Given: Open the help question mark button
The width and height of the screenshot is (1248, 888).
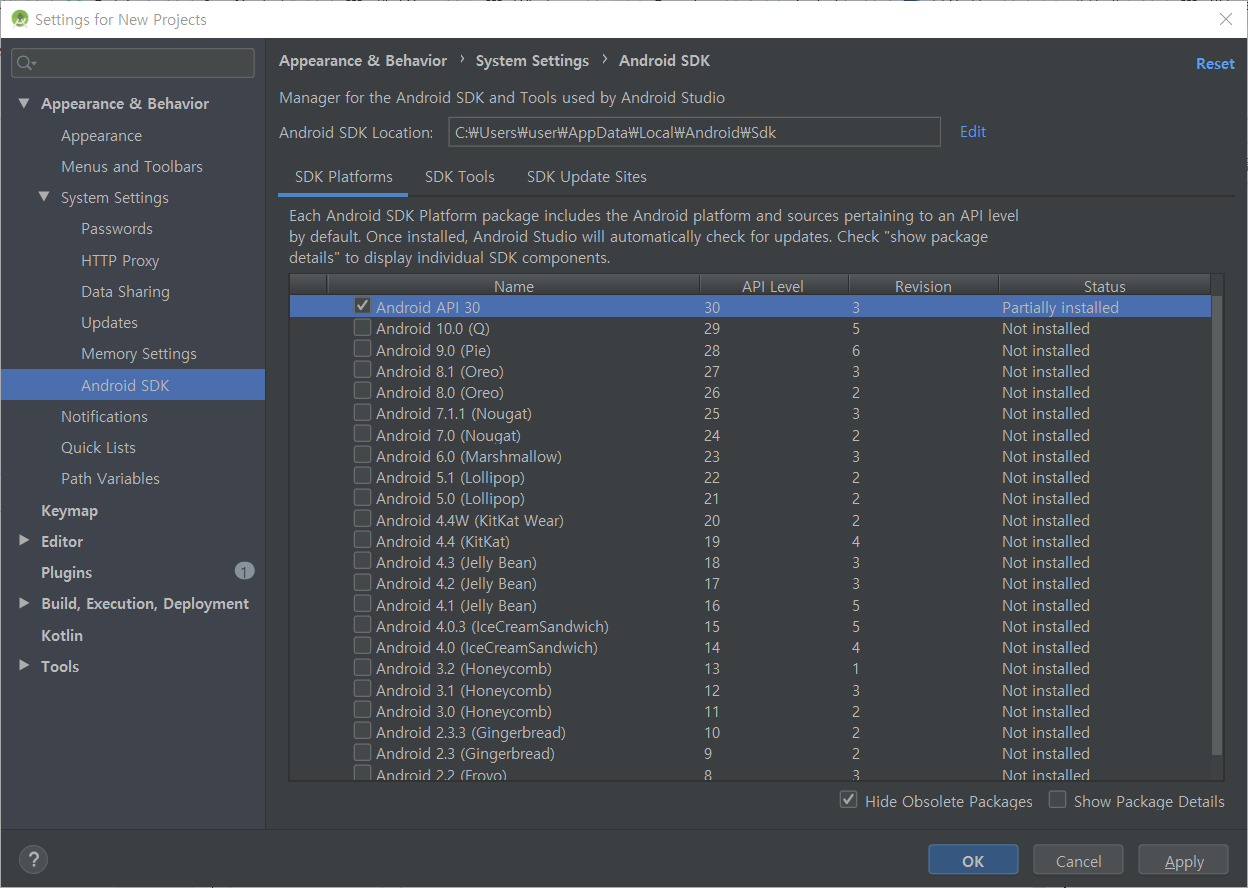Looking at the screenshot, I should point(33,859).
